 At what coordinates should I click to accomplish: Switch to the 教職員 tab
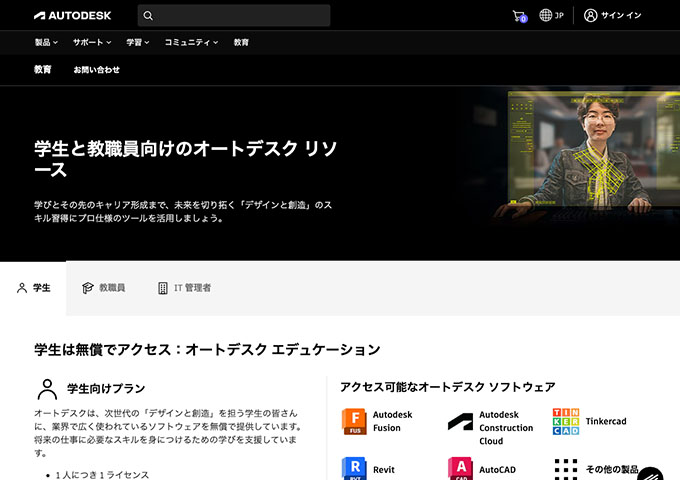click(103, 288)
